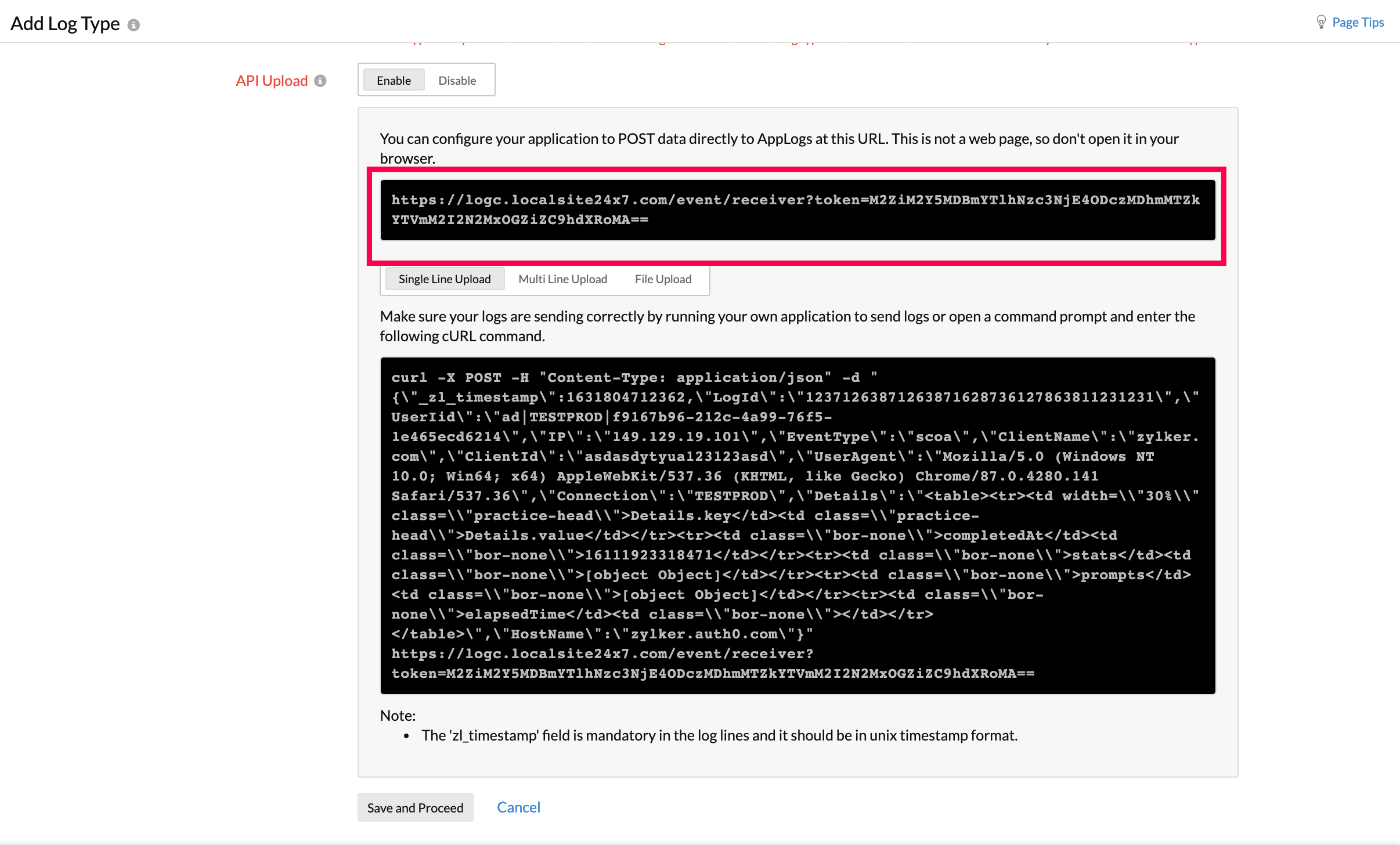Click the Save and Proceed button
1400x845 pixels.
click(415, 807)
